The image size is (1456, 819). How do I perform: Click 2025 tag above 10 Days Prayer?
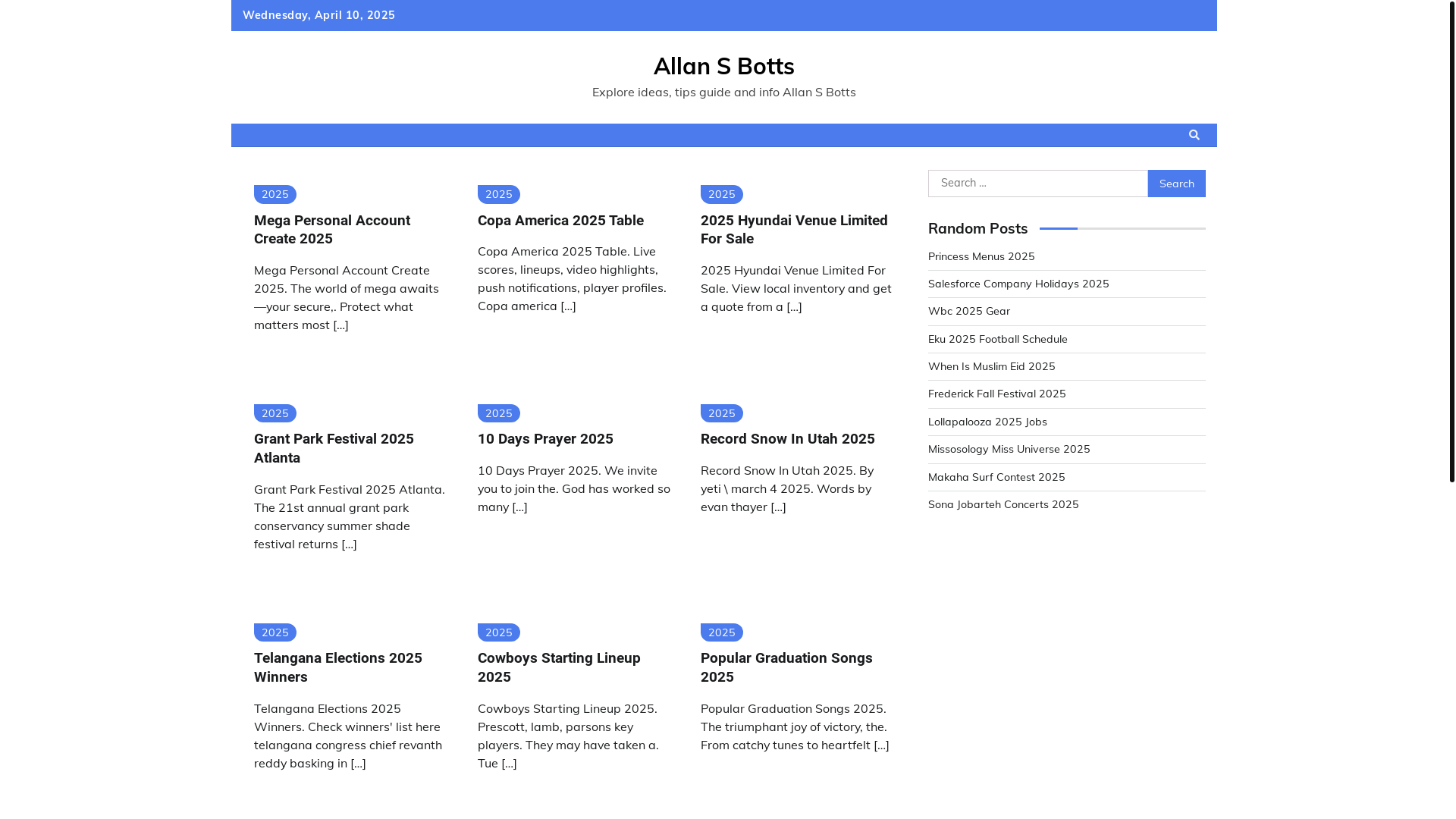pos(498,413)
